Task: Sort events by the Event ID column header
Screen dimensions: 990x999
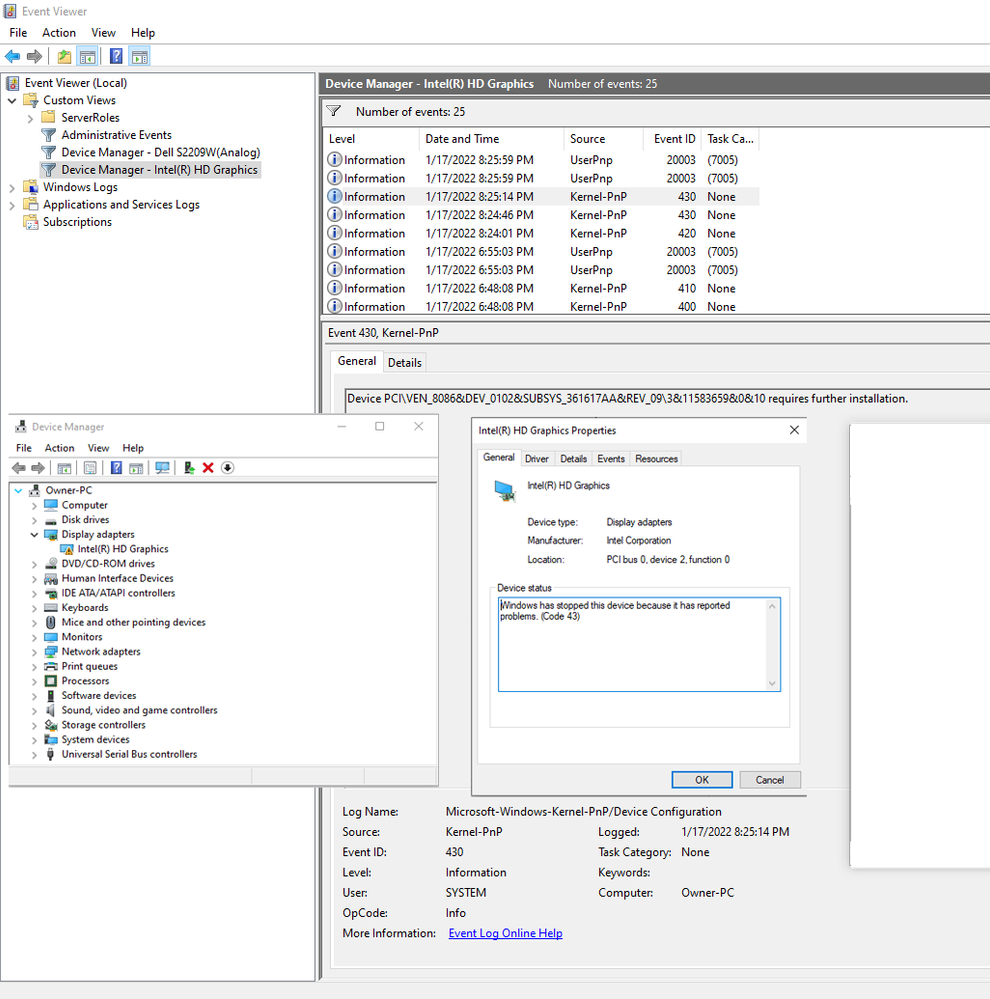Action: tap(672, 139)
